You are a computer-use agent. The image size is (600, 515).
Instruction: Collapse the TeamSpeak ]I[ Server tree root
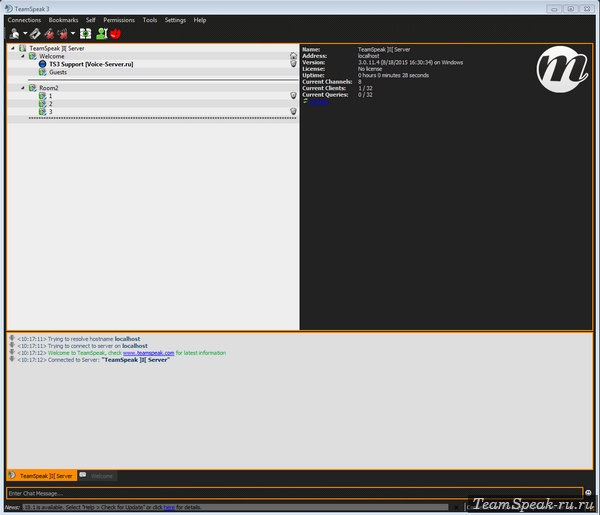[13, 48]
